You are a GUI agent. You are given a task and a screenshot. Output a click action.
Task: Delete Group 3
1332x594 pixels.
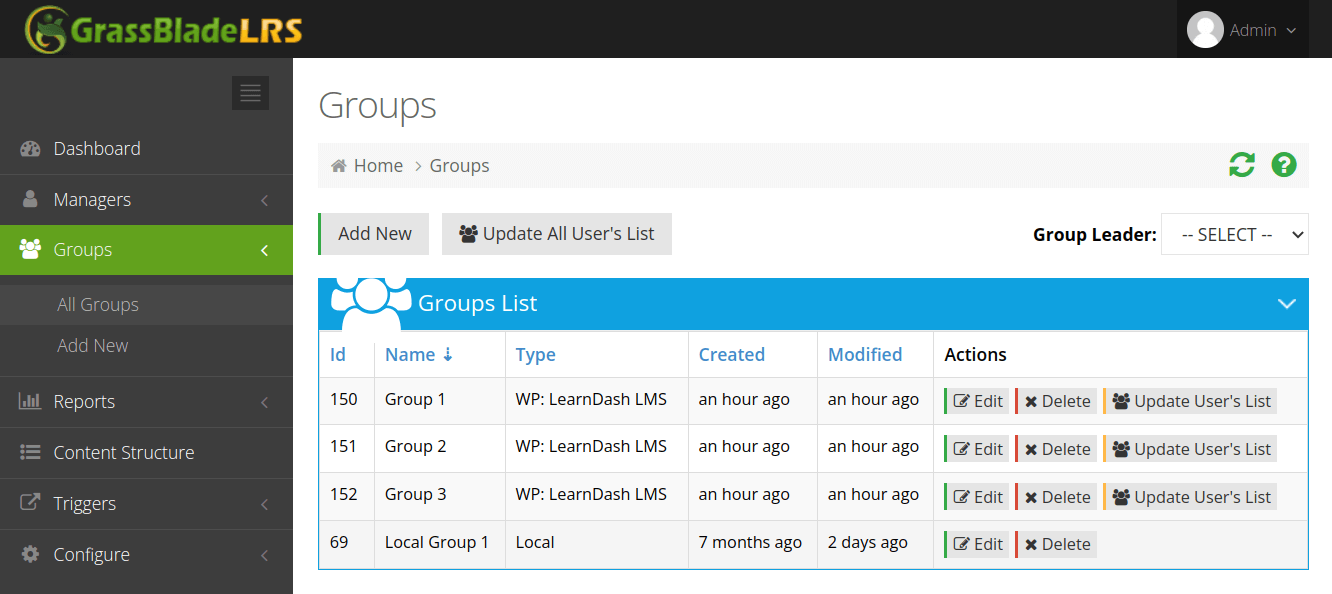point(1056,497)
